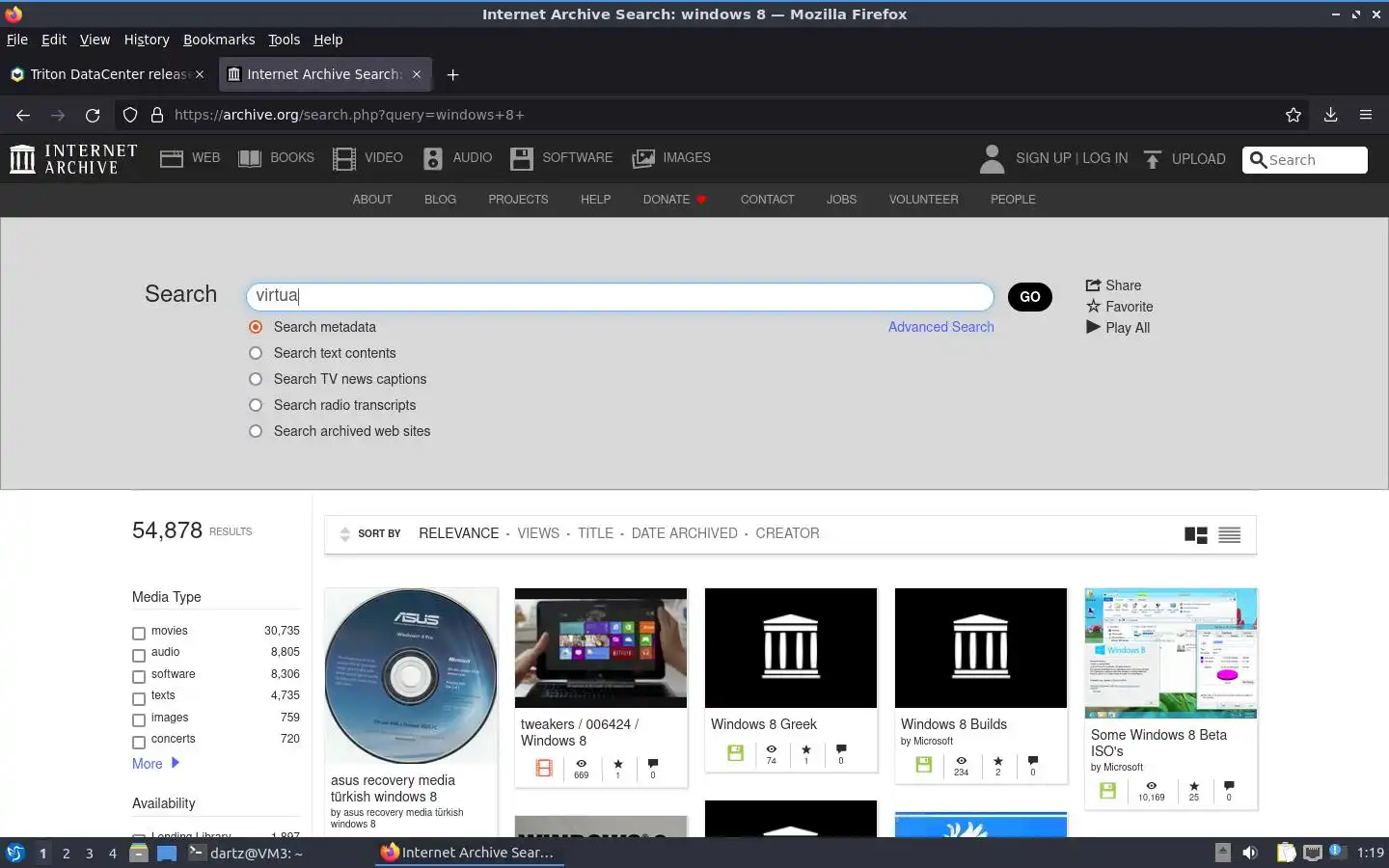Open the Blog navigation link

440,200
